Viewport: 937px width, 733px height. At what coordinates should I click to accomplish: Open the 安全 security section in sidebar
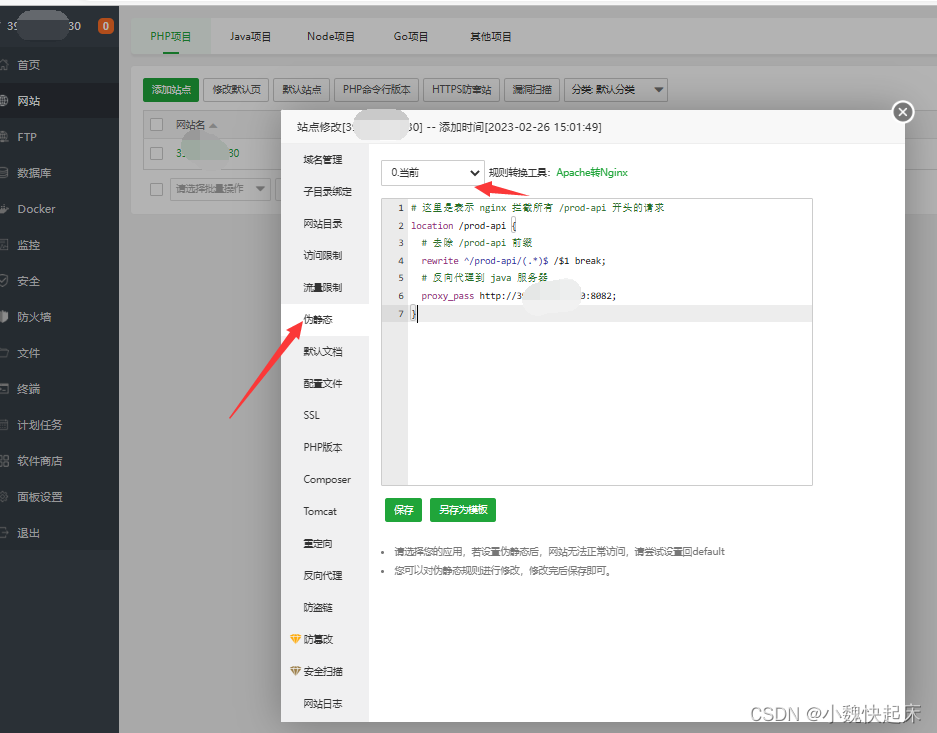point(29,281)
